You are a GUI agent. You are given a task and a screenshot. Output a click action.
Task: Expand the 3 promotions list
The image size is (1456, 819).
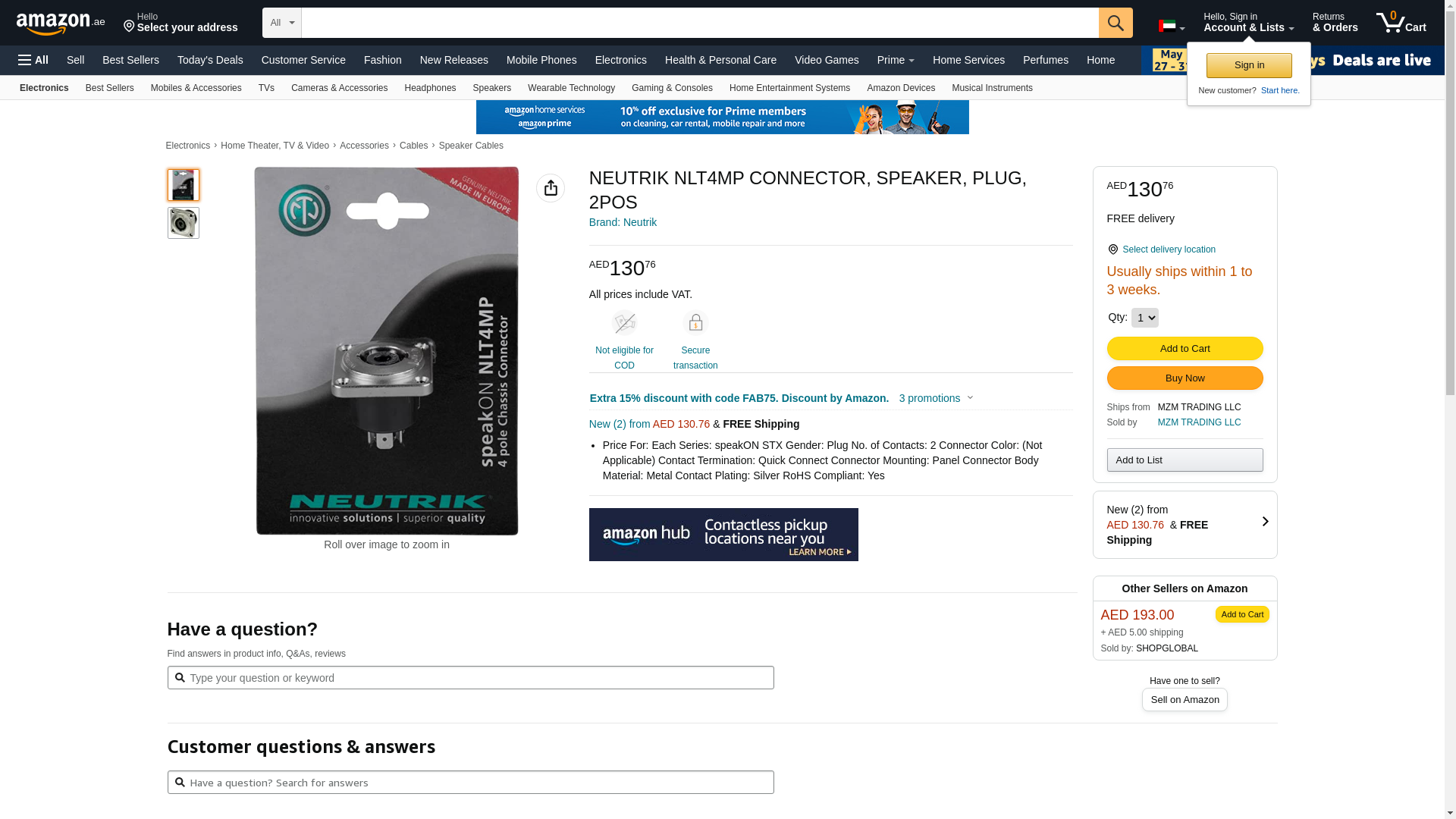coord(936,398)
